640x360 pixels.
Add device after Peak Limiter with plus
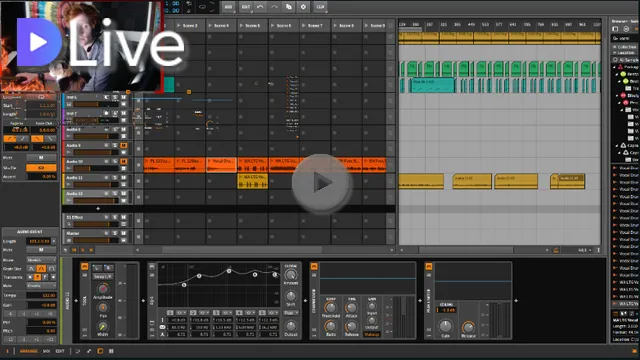(x=516, y=301)
